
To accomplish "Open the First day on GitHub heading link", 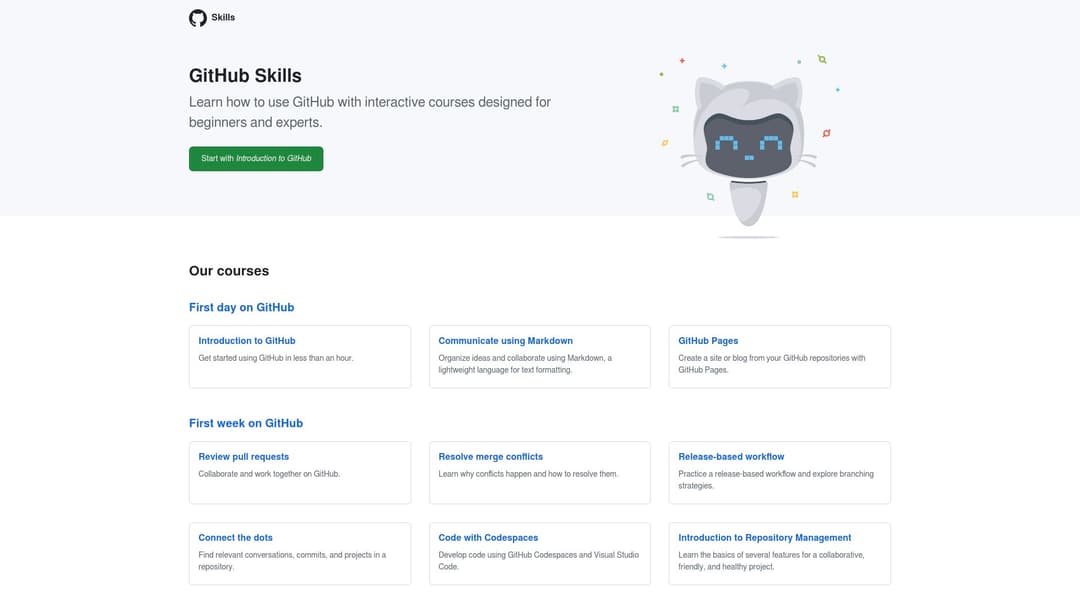I will (242, 307).
